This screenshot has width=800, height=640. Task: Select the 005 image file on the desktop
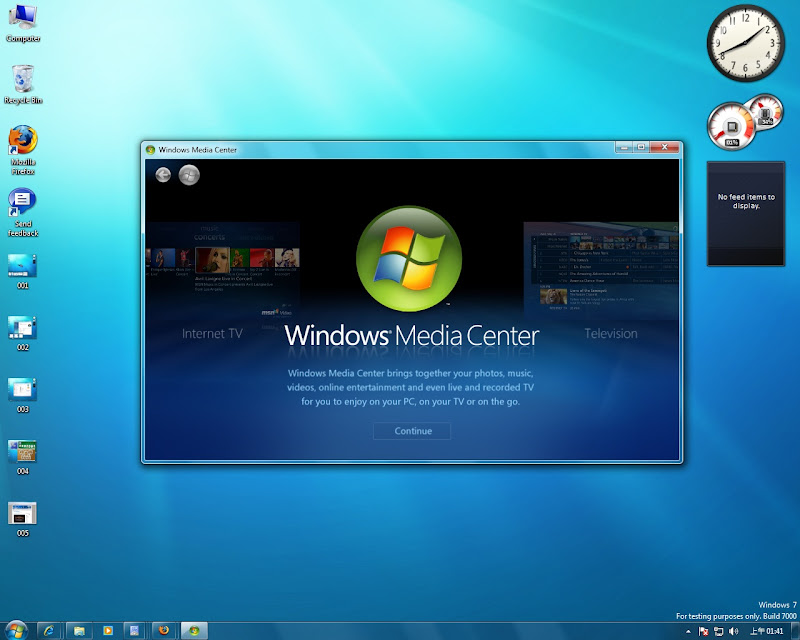[x=22, y=520]
